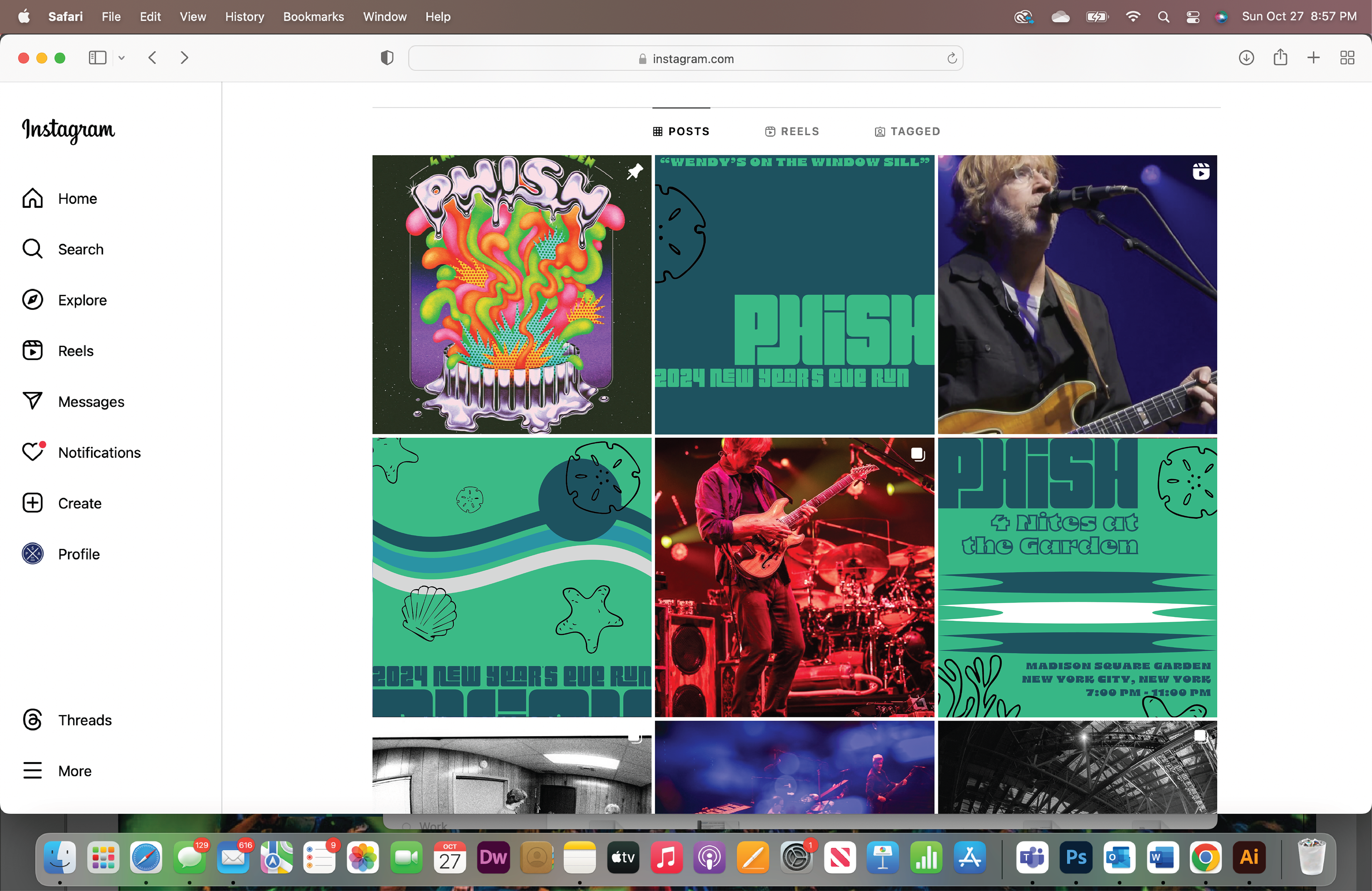The width and height of the screenshot is (1372, 891).
Task: Open Instagram Search in the sidebar
Action: coord(63,250)
